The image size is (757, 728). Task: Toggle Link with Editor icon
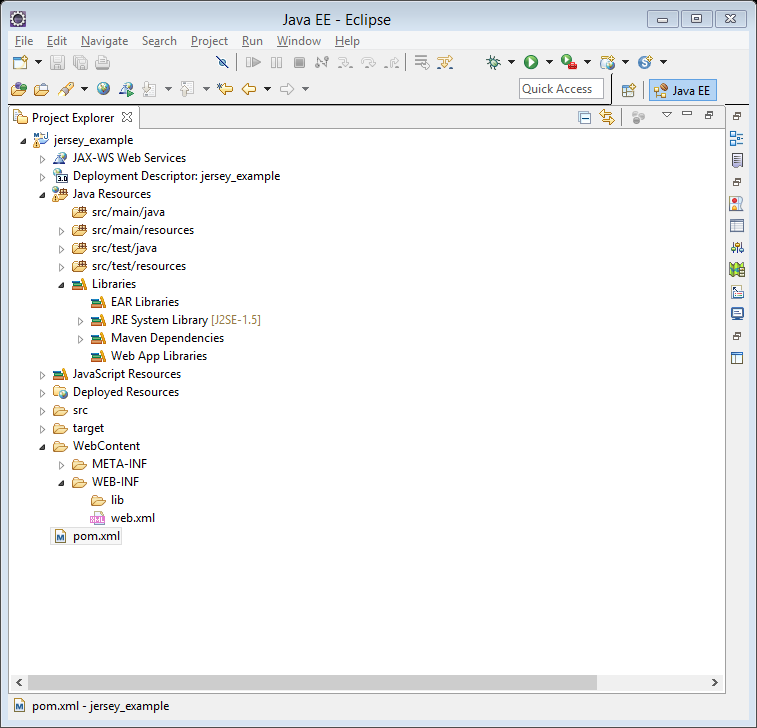(x=607, y=117)
